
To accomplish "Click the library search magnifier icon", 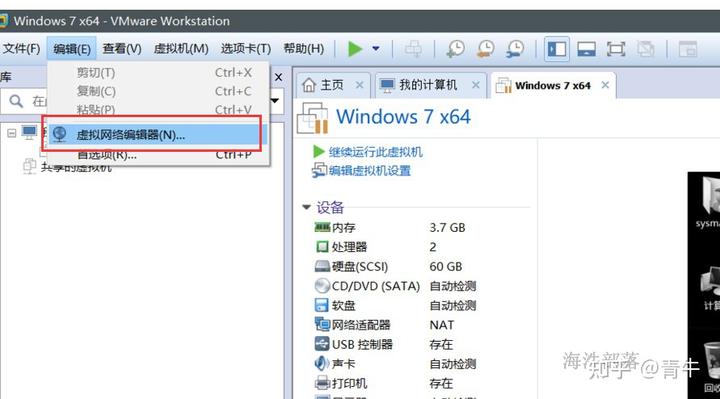I will 16,101.
